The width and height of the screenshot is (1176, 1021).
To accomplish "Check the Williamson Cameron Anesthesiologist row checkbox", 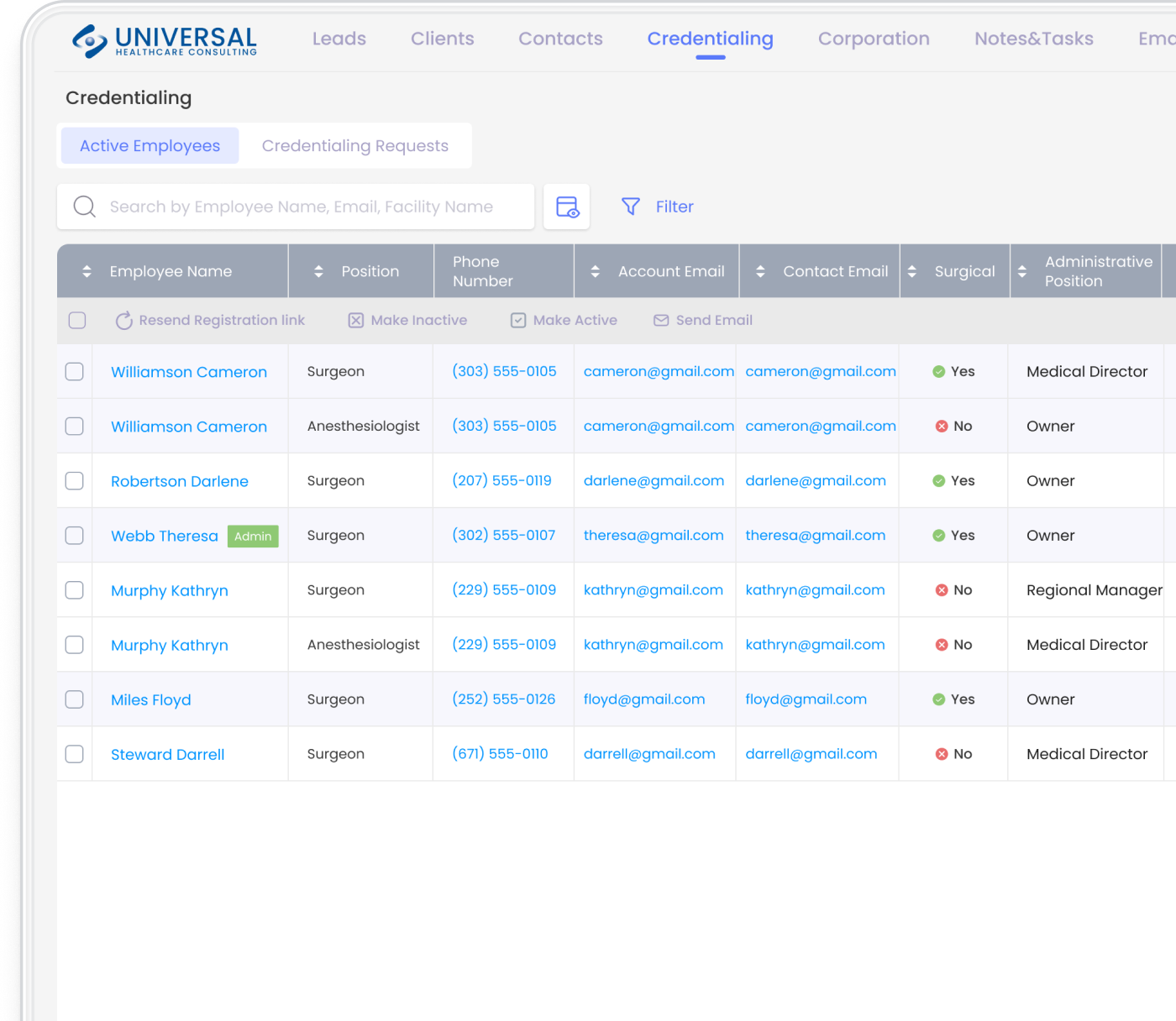I will click(75, 426).
